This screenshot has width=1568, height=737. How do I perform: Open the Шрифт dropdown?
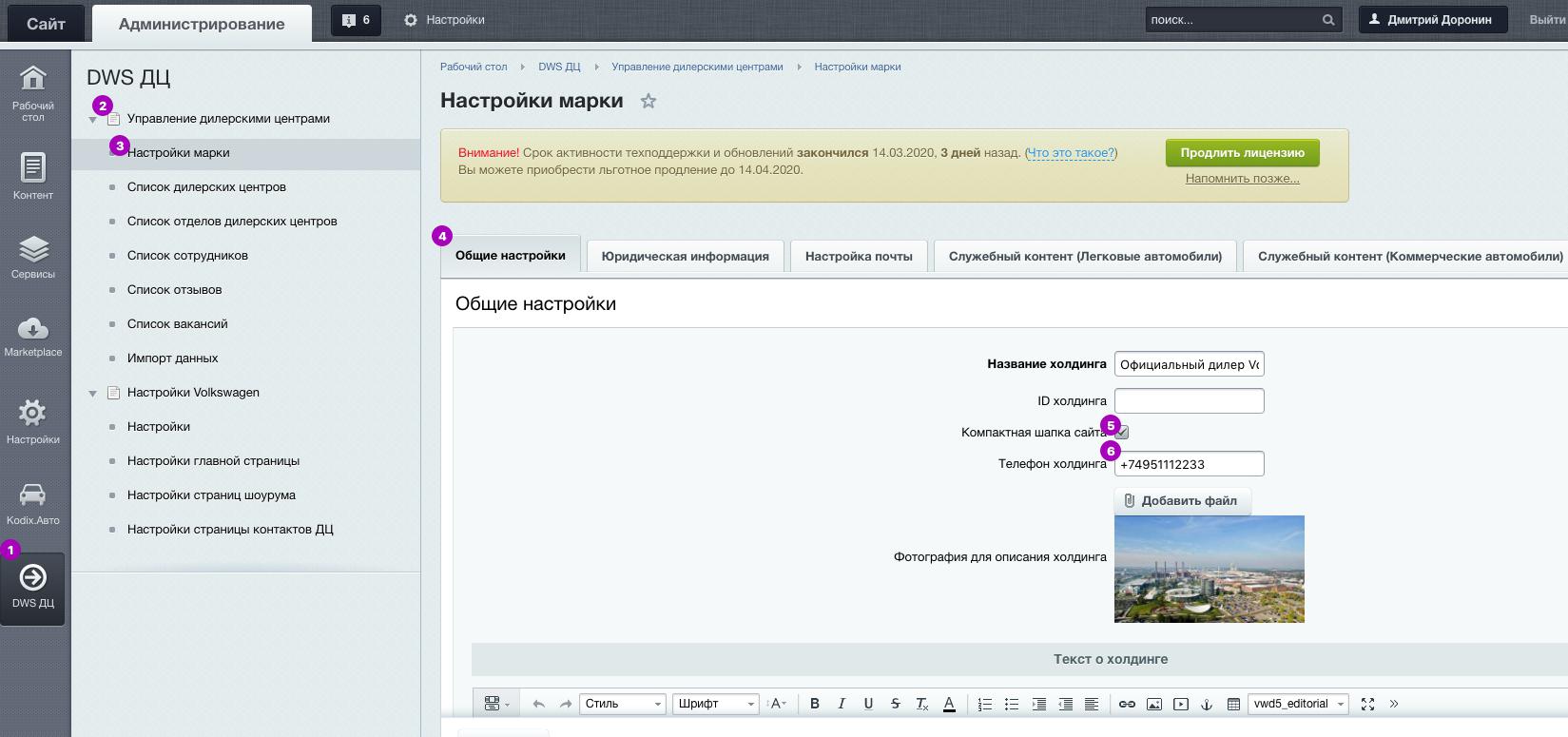click(715, 704)
